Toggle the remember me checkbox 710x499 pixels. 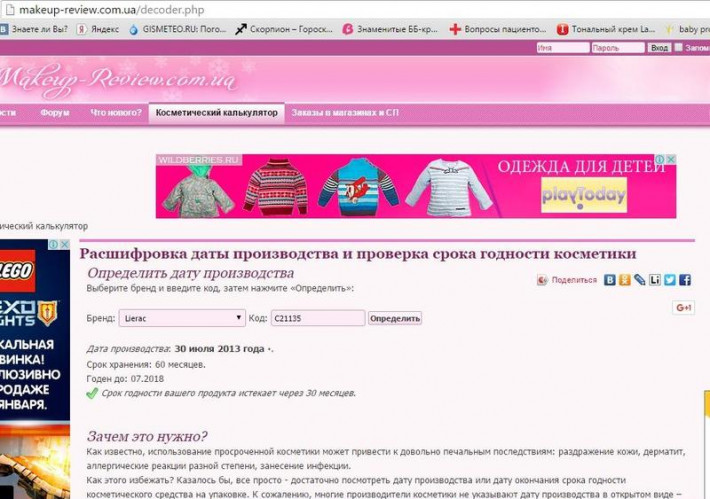point(680,47)
